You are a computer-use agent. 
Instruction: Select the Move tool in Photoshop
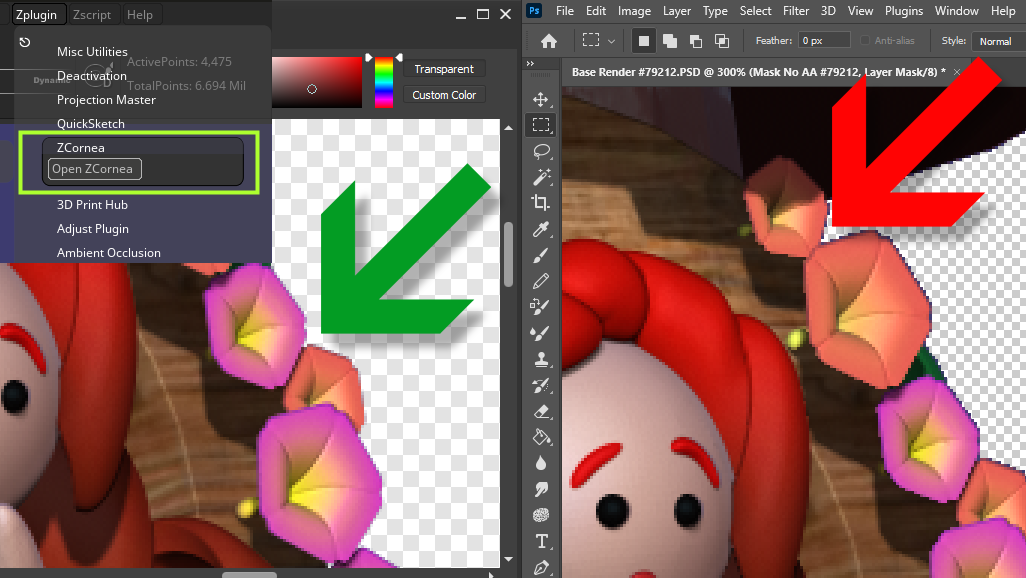tap(540, 99)
